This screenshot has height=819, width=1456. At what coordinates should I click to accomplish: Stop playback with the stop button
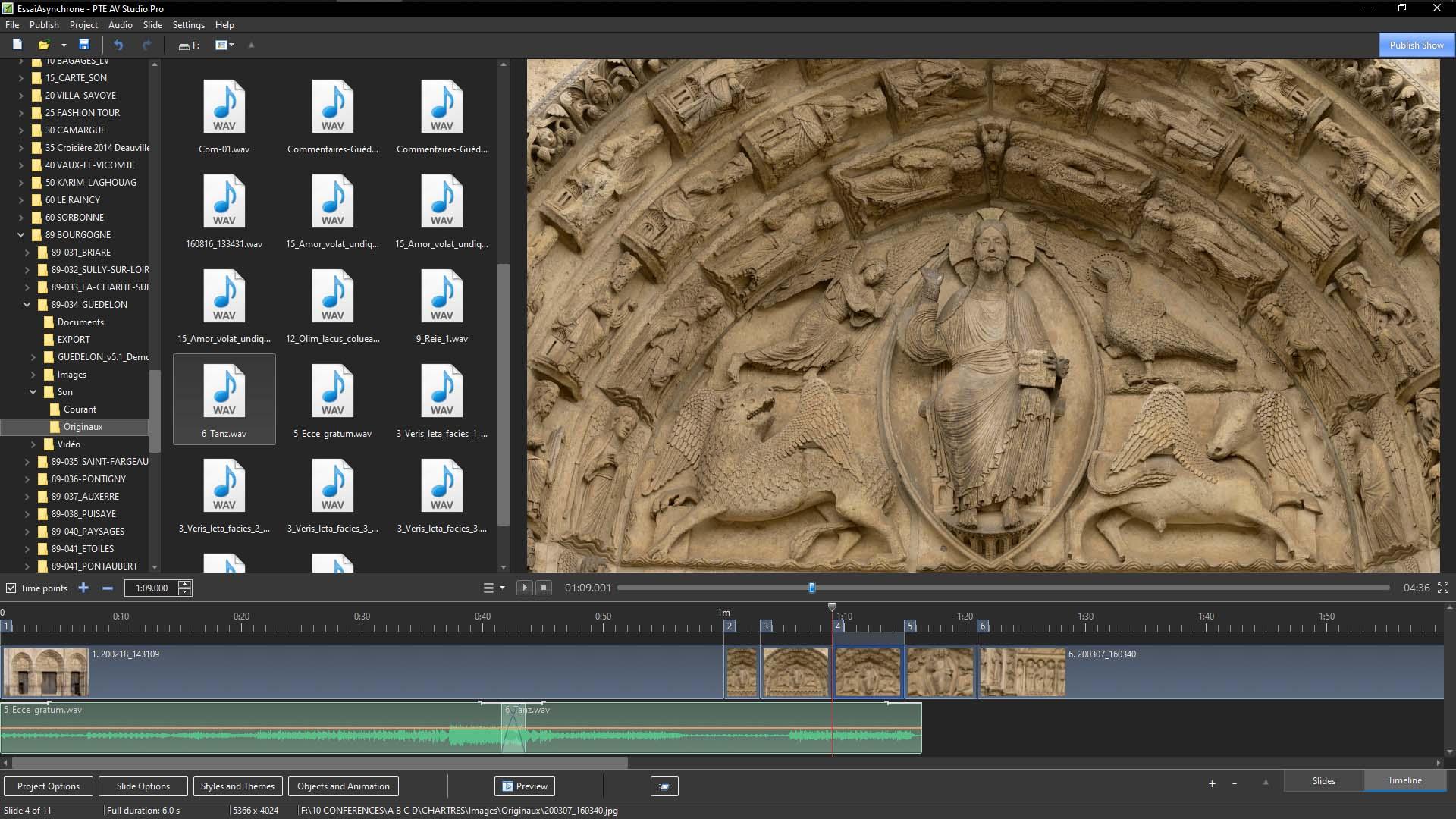click(x=543, y=588)
